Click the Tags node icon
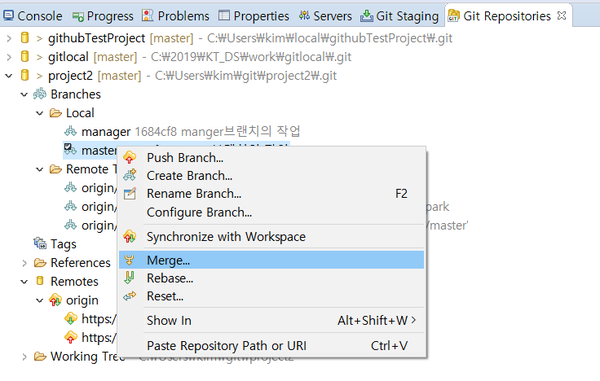Viewport: 600px width, 381px height. [x=40, y=243]
